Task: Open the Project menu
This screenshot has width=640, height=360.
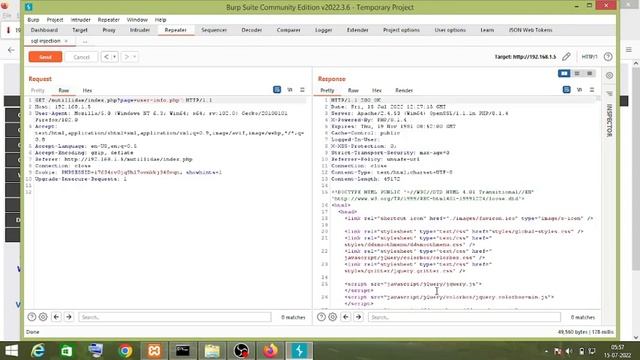Action: pyautogui.click(x=55, y=20)
